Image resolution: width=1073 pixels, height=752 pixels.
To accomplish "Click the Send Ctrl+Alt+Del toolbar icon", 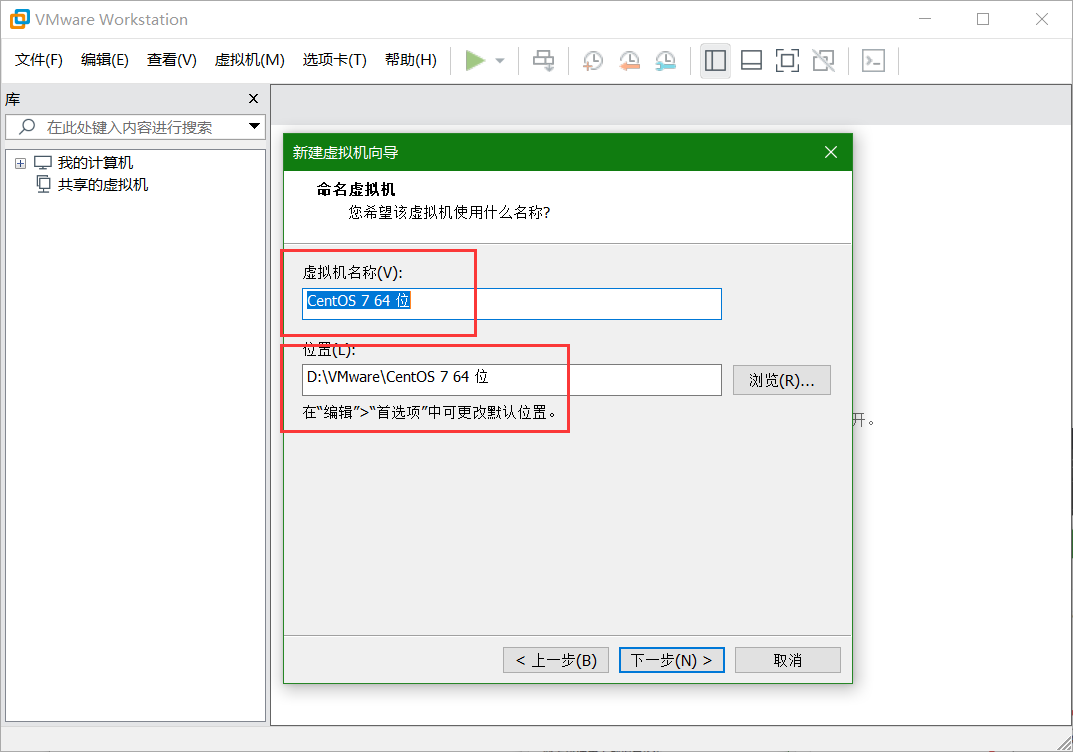I will [x=544, y=61].
